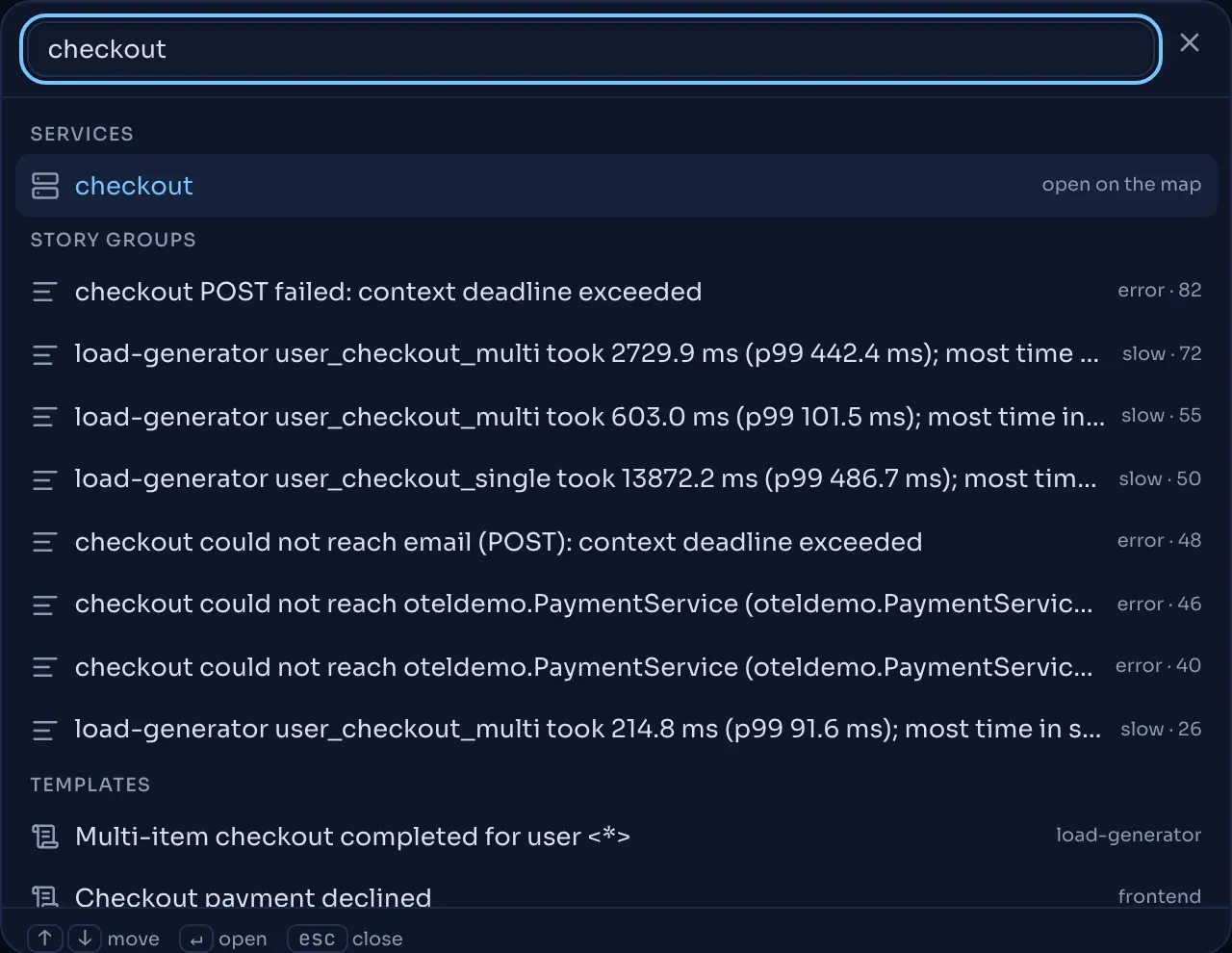Click the story icon for the email POST error
Image resolution: width=1232 pixels, height=953 pixels.
[x=45, y=542]
